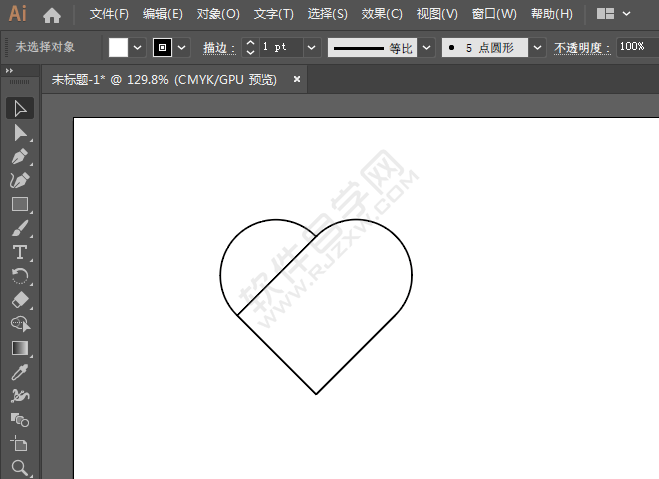Click the 不透明度 opacity link
The image size is (659, 479).
(581, 47)
